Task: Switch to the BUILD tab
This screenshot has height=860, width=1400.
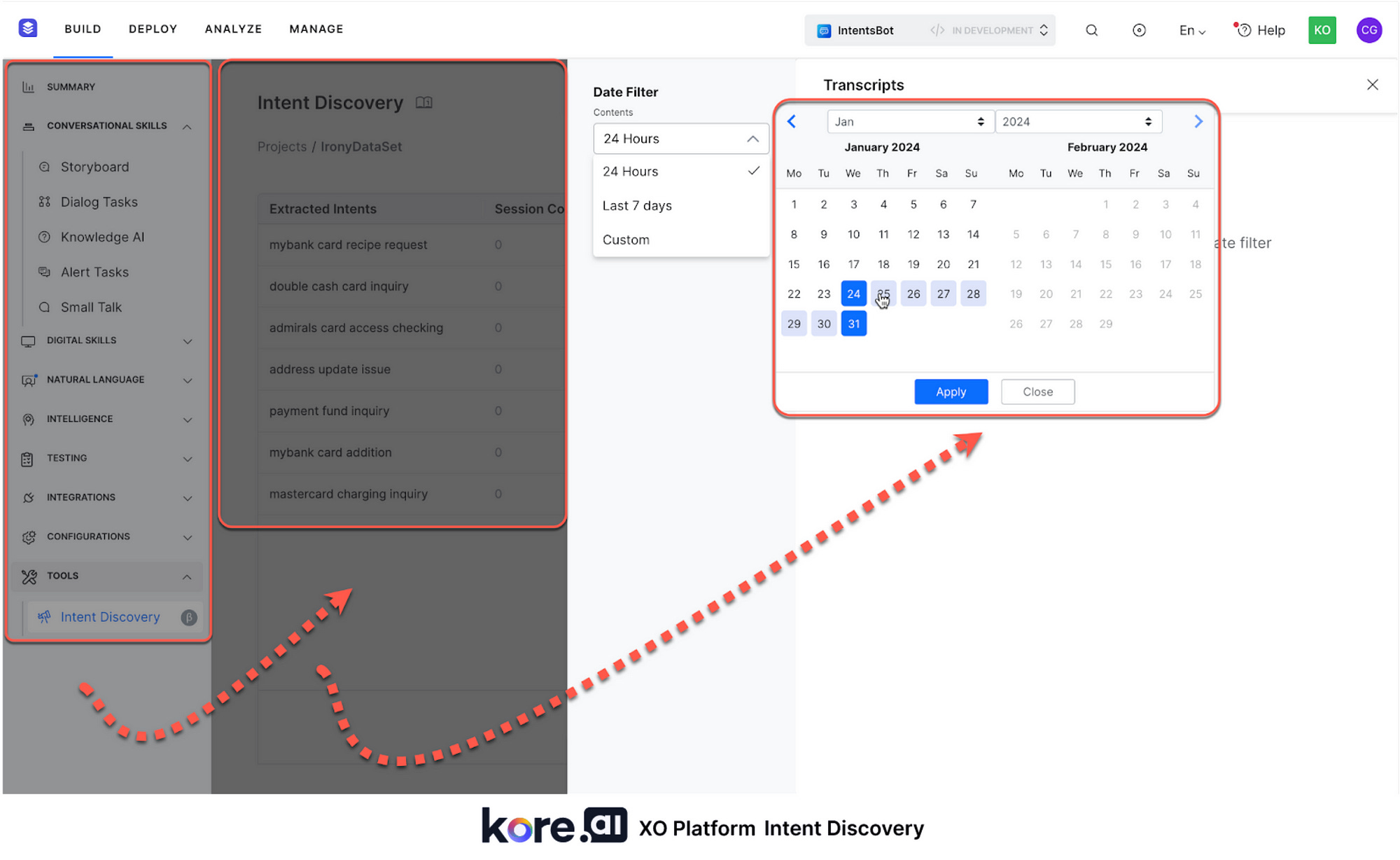Action: [83, 29]
